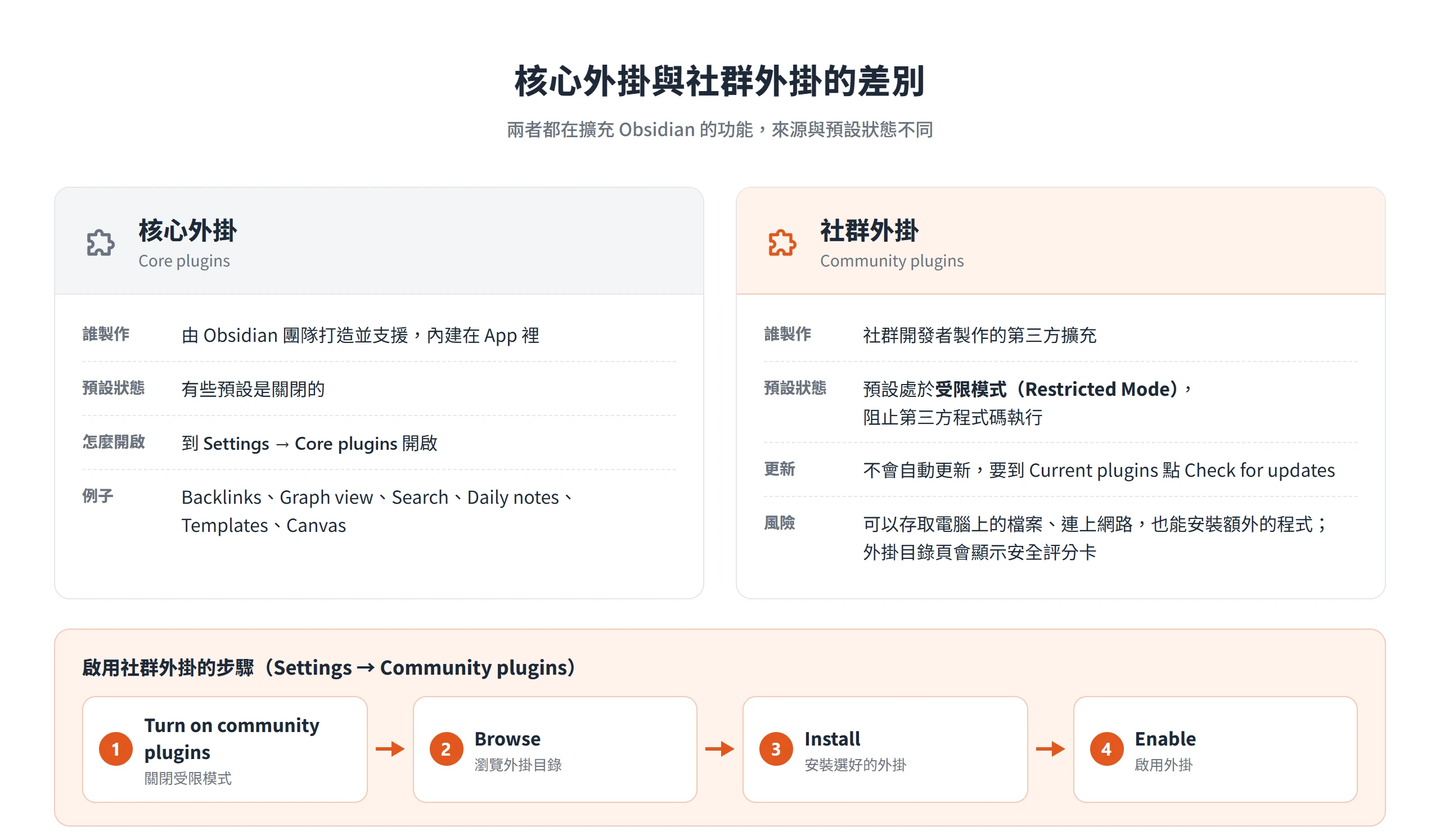Image resolution: width=1440 pixels, height=840 pixels.
Task: Click the text 到 Settings → Core plugins 開啟
Action: point(310,443)
